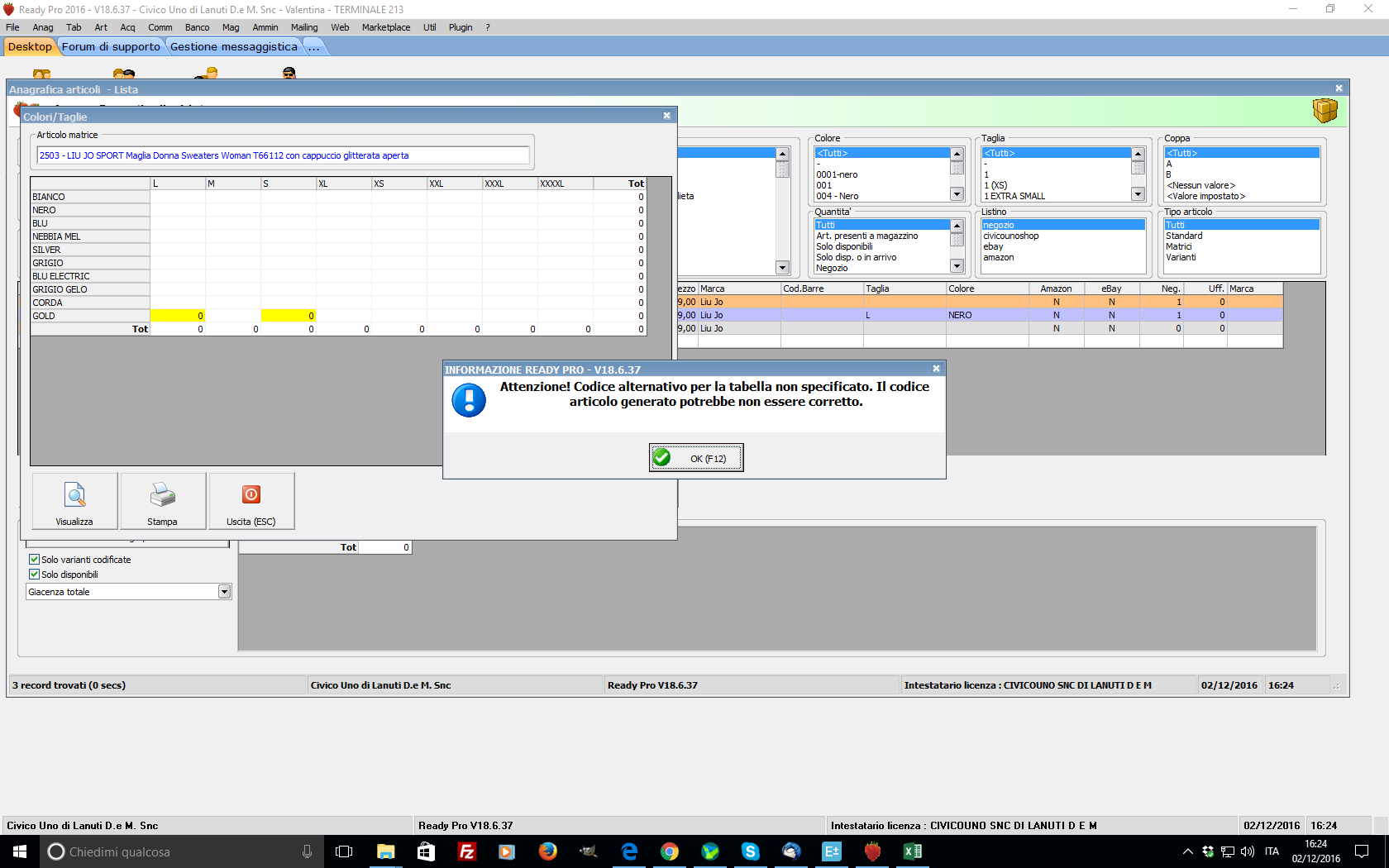The image size is (1389, 868).
Task: Open the Windows Store taskbar icon
Action: point(426,851)
